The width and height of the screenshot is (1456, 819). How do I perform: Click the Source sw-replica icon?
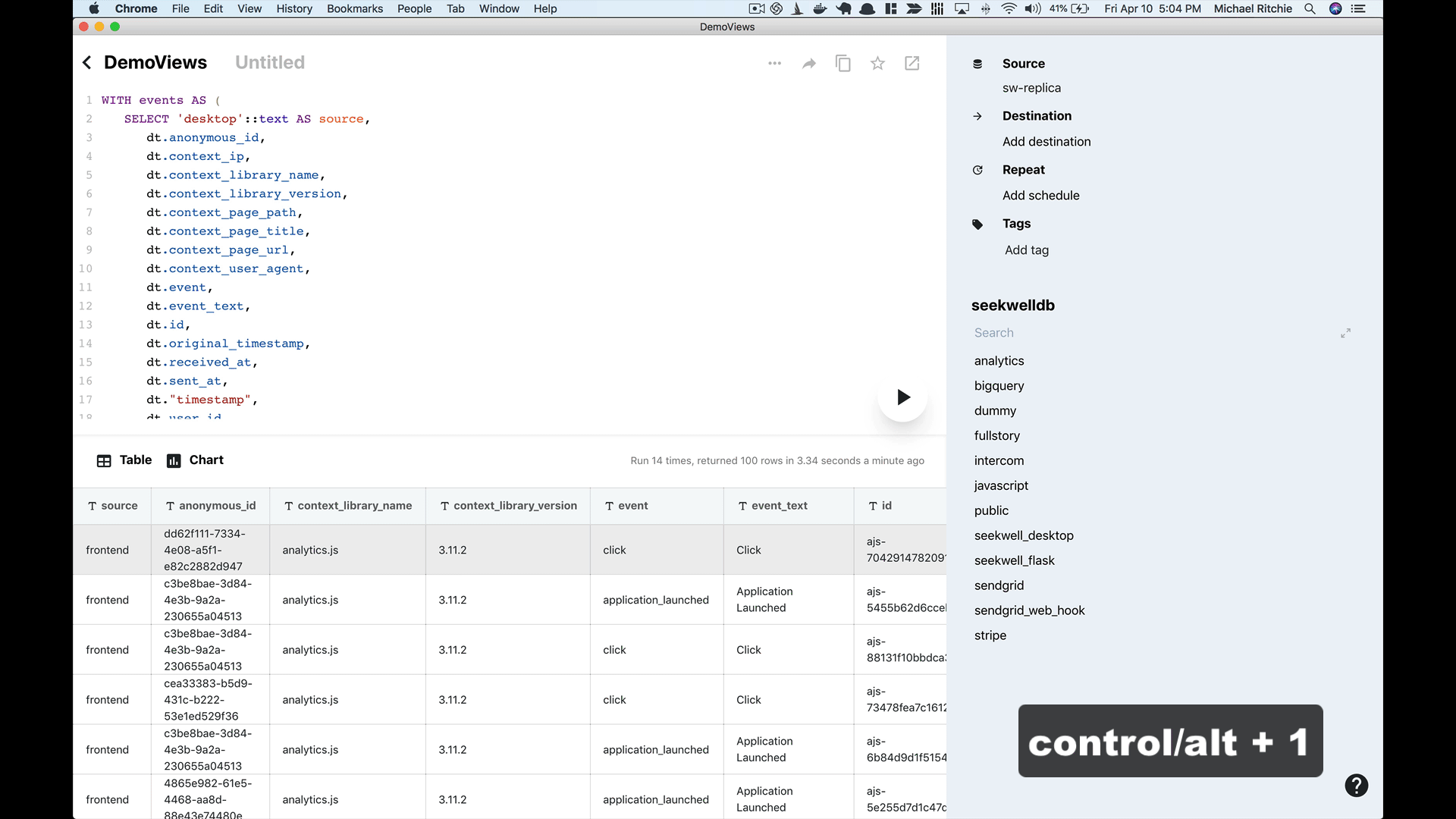[x=977, y=63]
